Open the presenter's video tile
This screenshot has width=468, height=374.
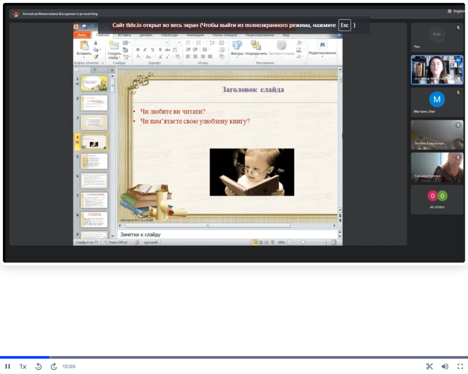click(x=437, y=70)
